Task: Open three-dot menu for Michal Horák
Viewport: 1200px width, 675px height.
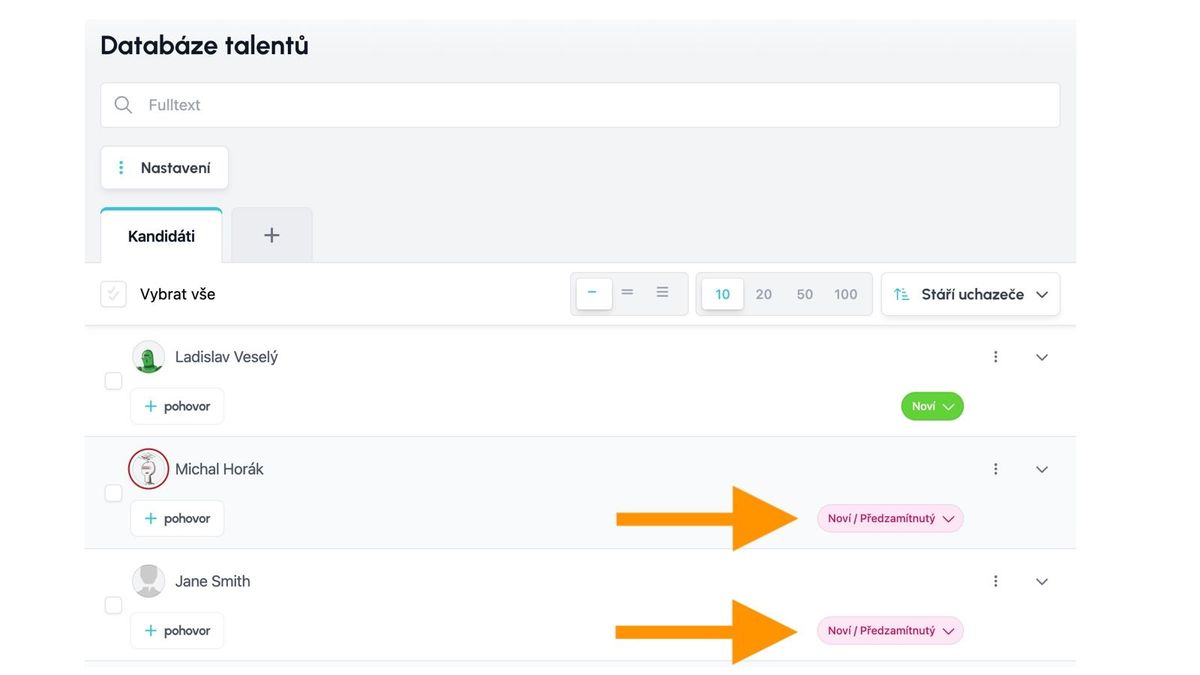Action: pos(995,469)
